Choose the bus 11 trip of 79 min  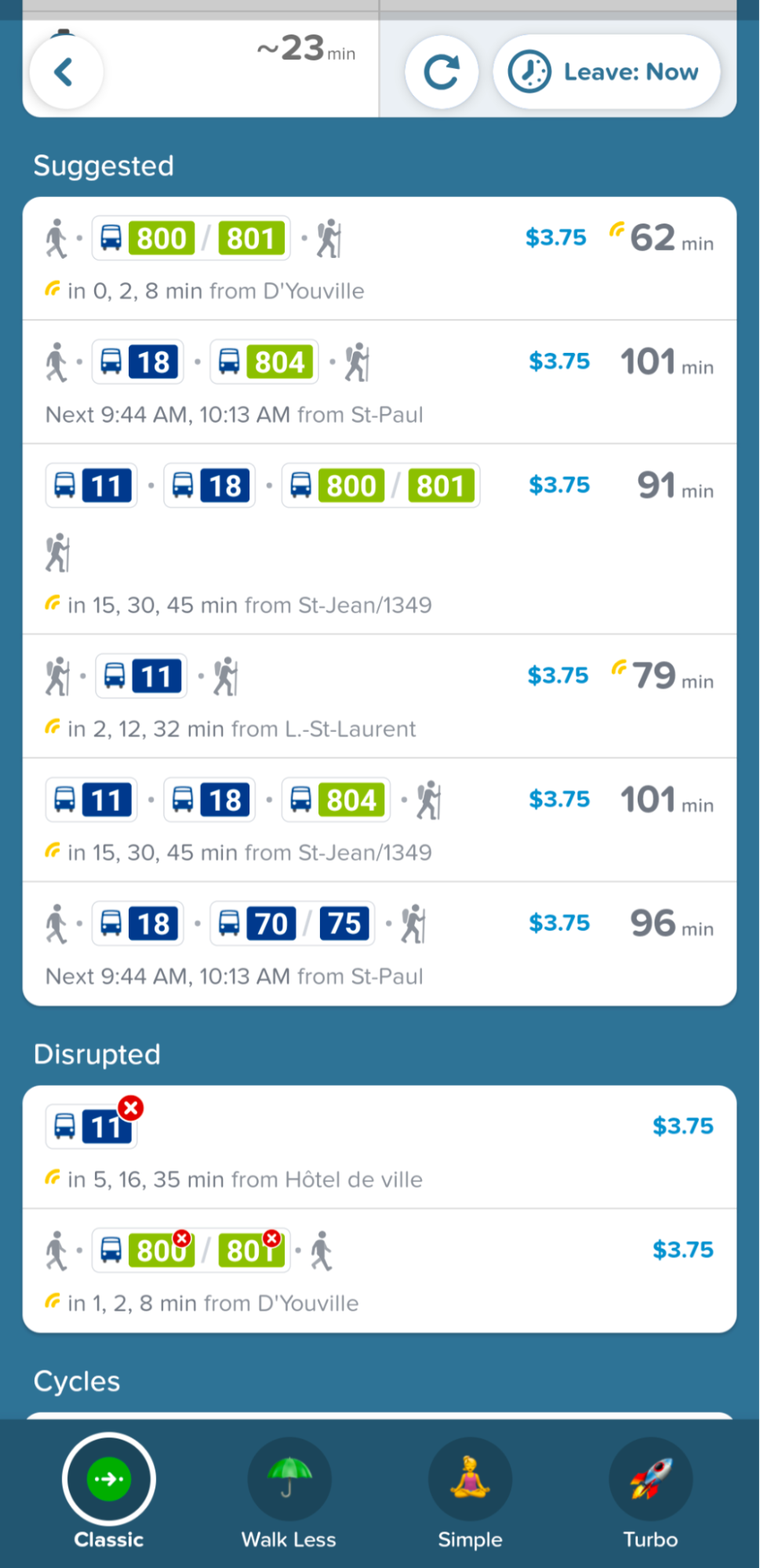(380, 697)
